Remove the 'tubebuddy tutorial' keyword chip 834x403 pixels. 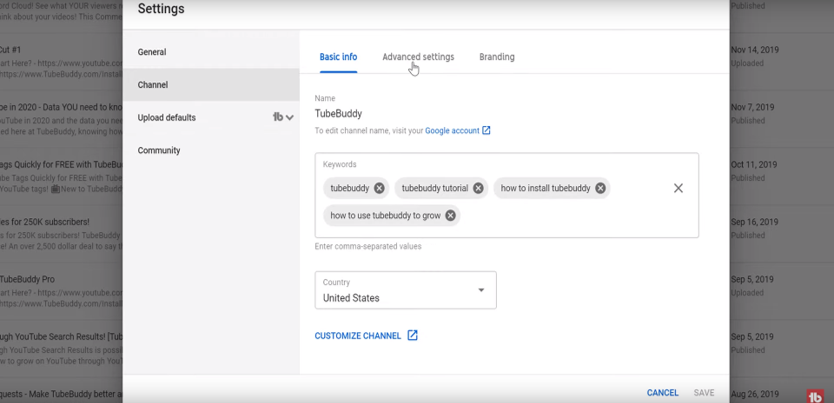[478, 188]
